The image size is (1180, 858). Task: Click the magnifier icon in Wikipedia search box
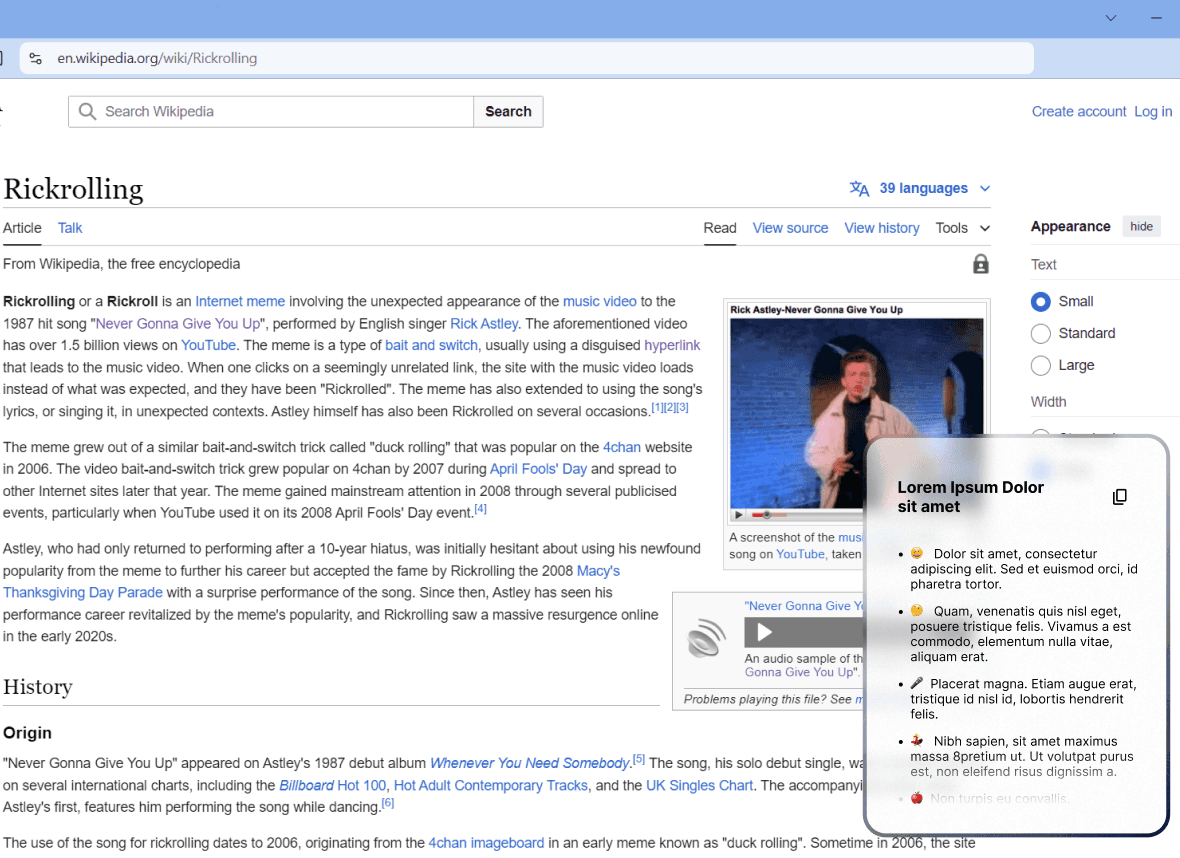tap(87, 111)
